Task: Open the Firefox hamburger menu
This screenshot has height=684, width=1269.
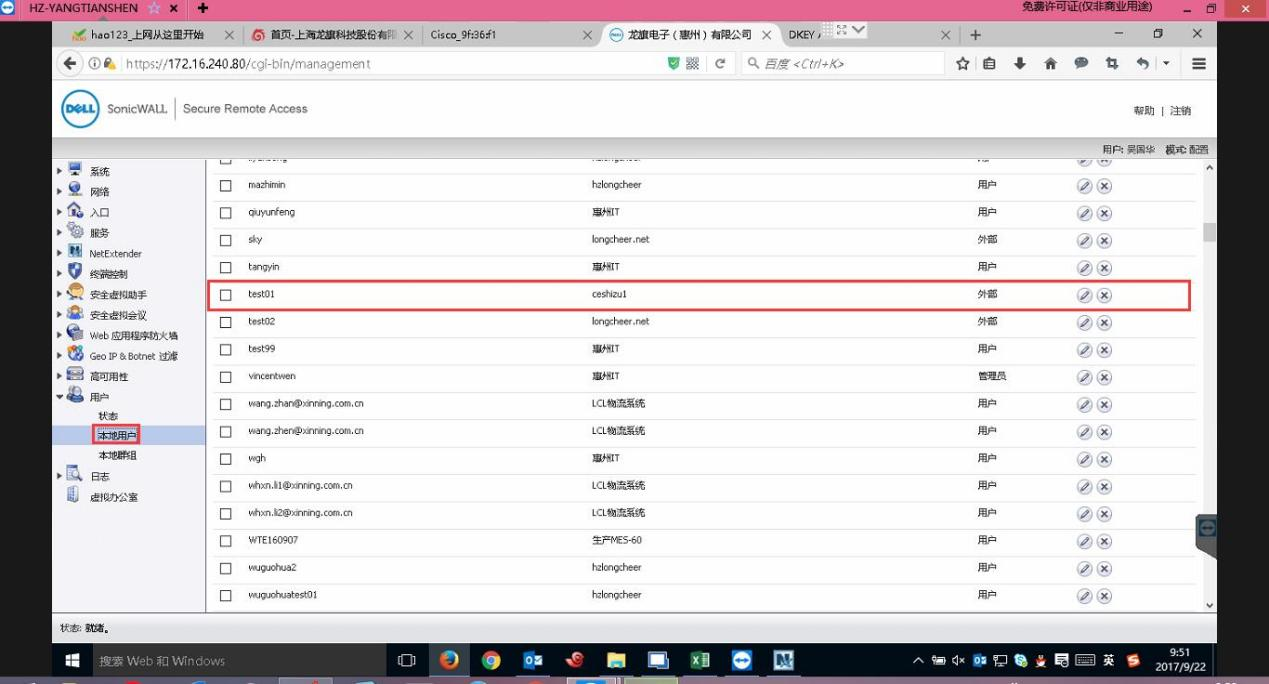Action: click(x=1198, y=64)
